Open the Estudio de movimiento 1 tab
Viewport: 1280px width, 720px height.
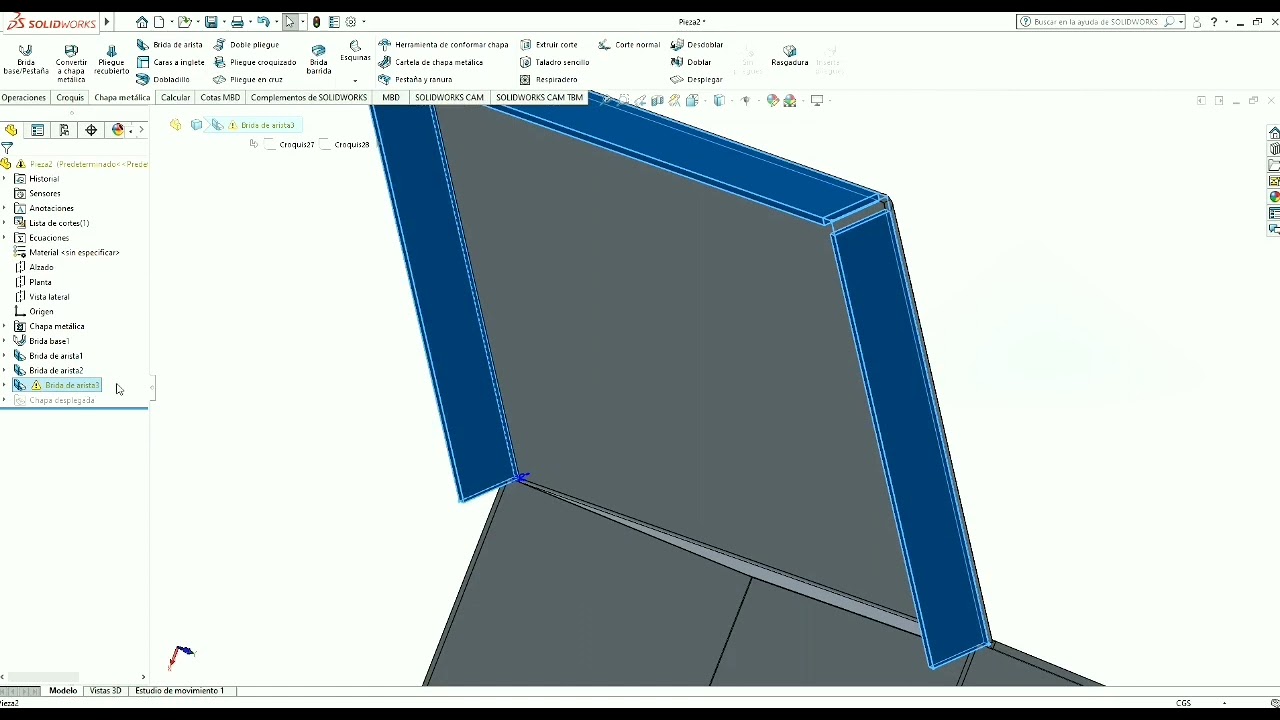pos(180,691)
